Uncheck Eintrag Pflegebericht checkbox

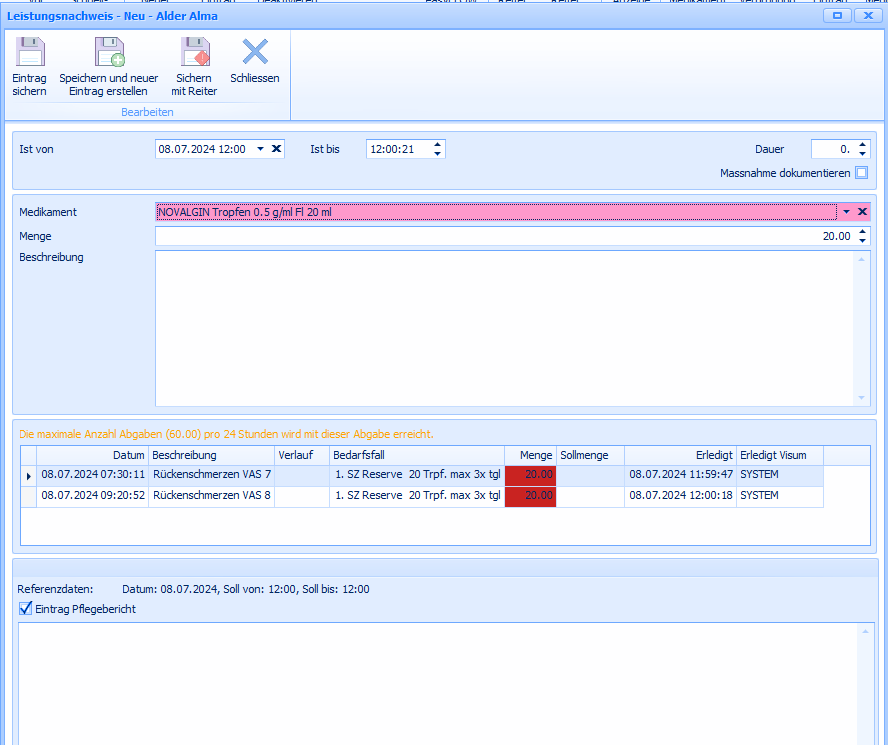(26, 609)
